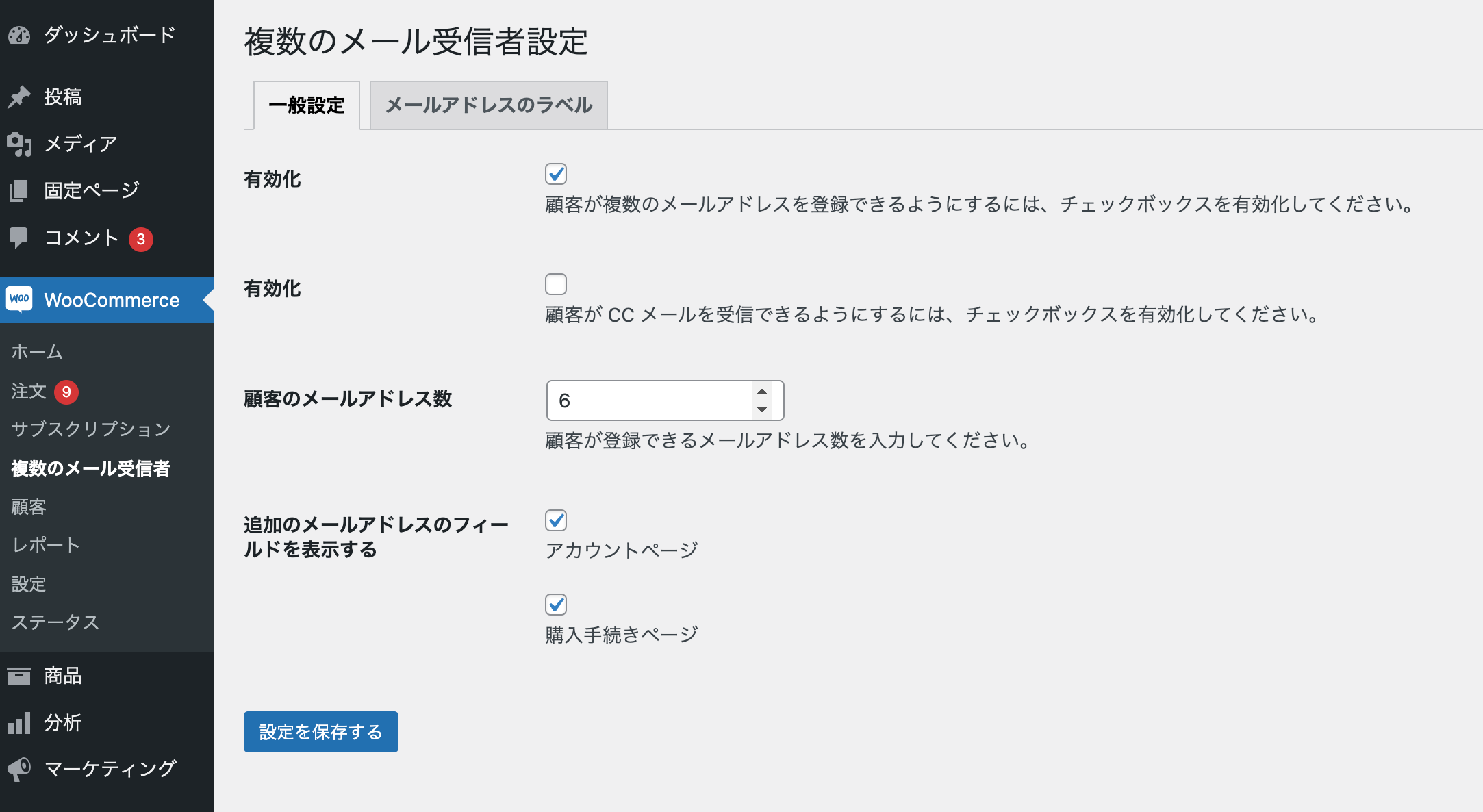
Task: Click the 投稿 pushpin icon
Action: click(x=19, y=97)
